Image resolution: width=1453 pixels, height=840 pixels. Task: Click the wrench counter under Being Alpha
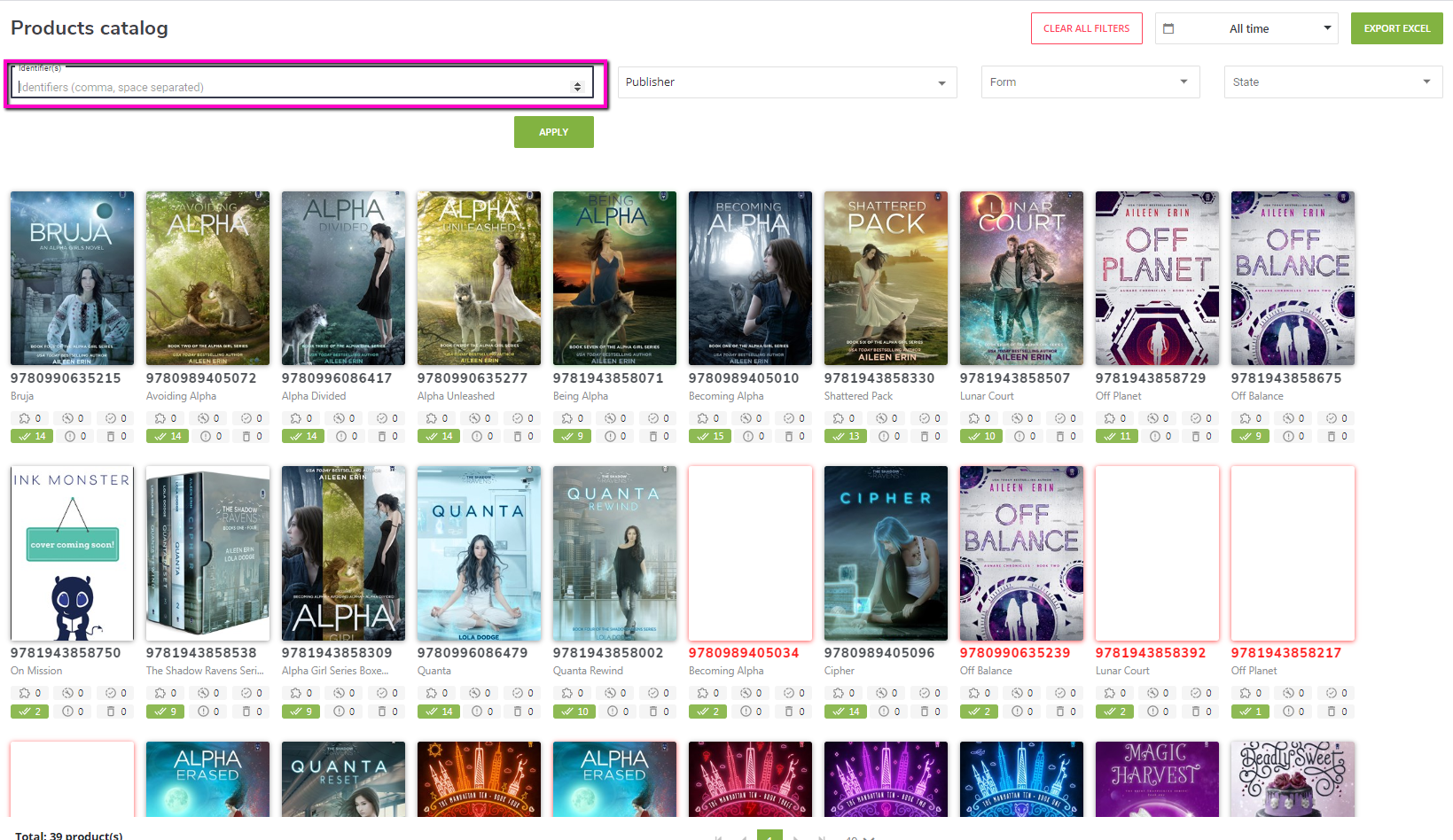(x=616, y=418)
